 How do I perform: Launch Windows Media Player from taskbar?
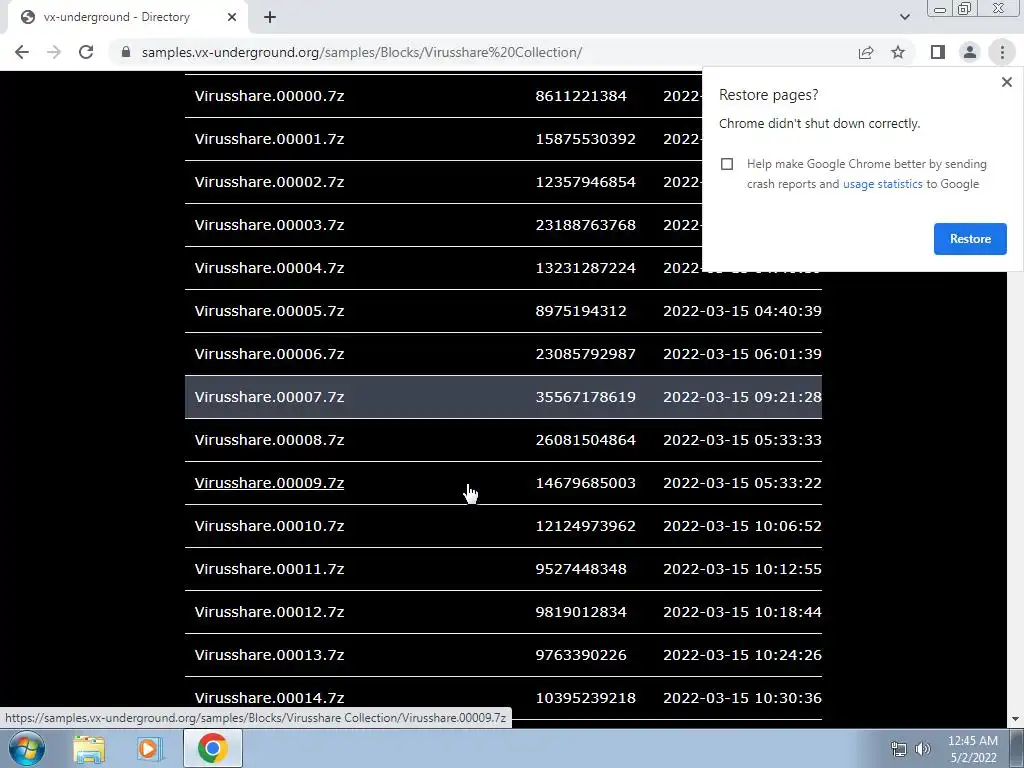click(150, 749)
